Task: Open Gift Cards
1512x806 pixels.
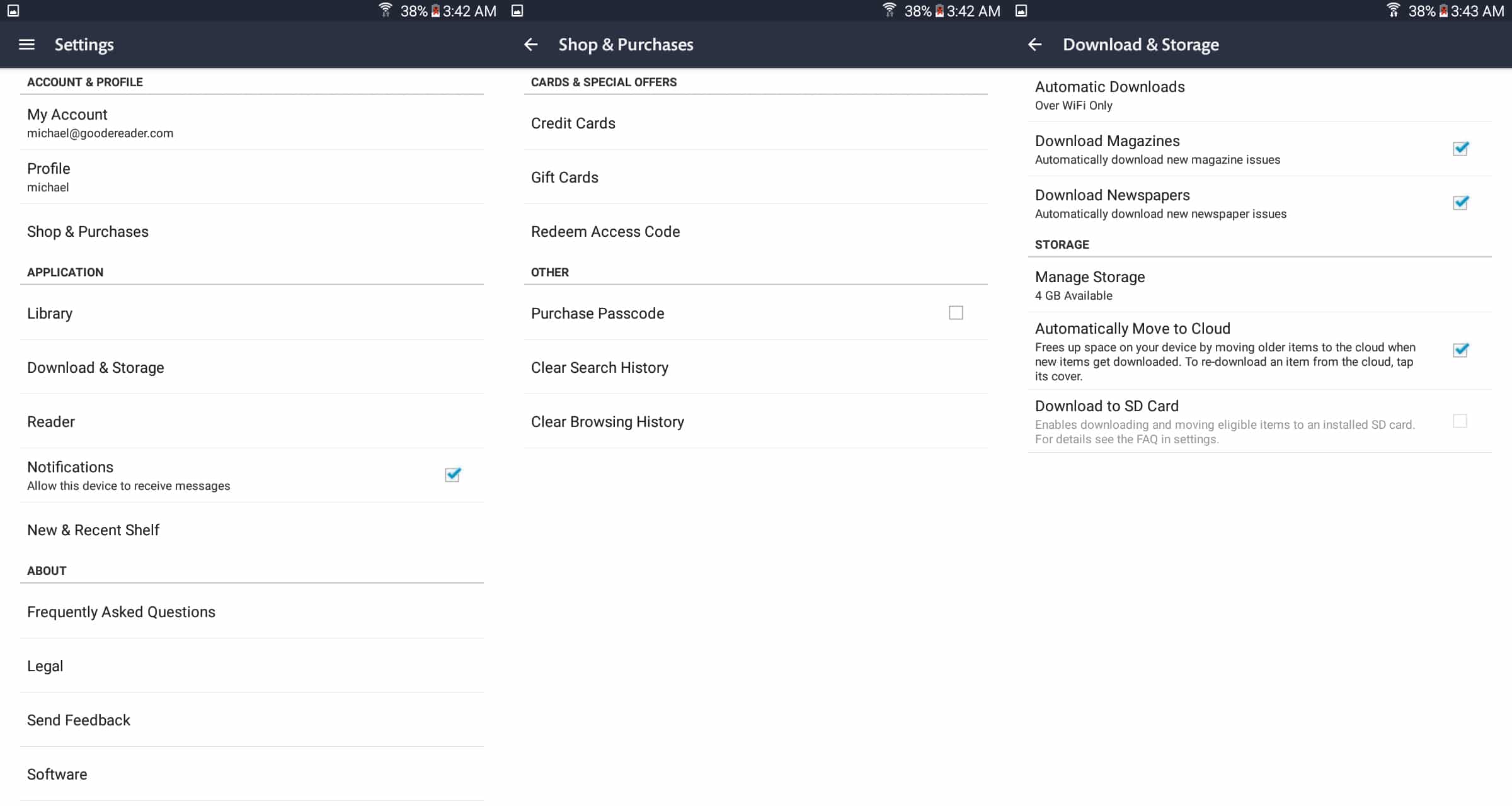Action: point(756,177)
